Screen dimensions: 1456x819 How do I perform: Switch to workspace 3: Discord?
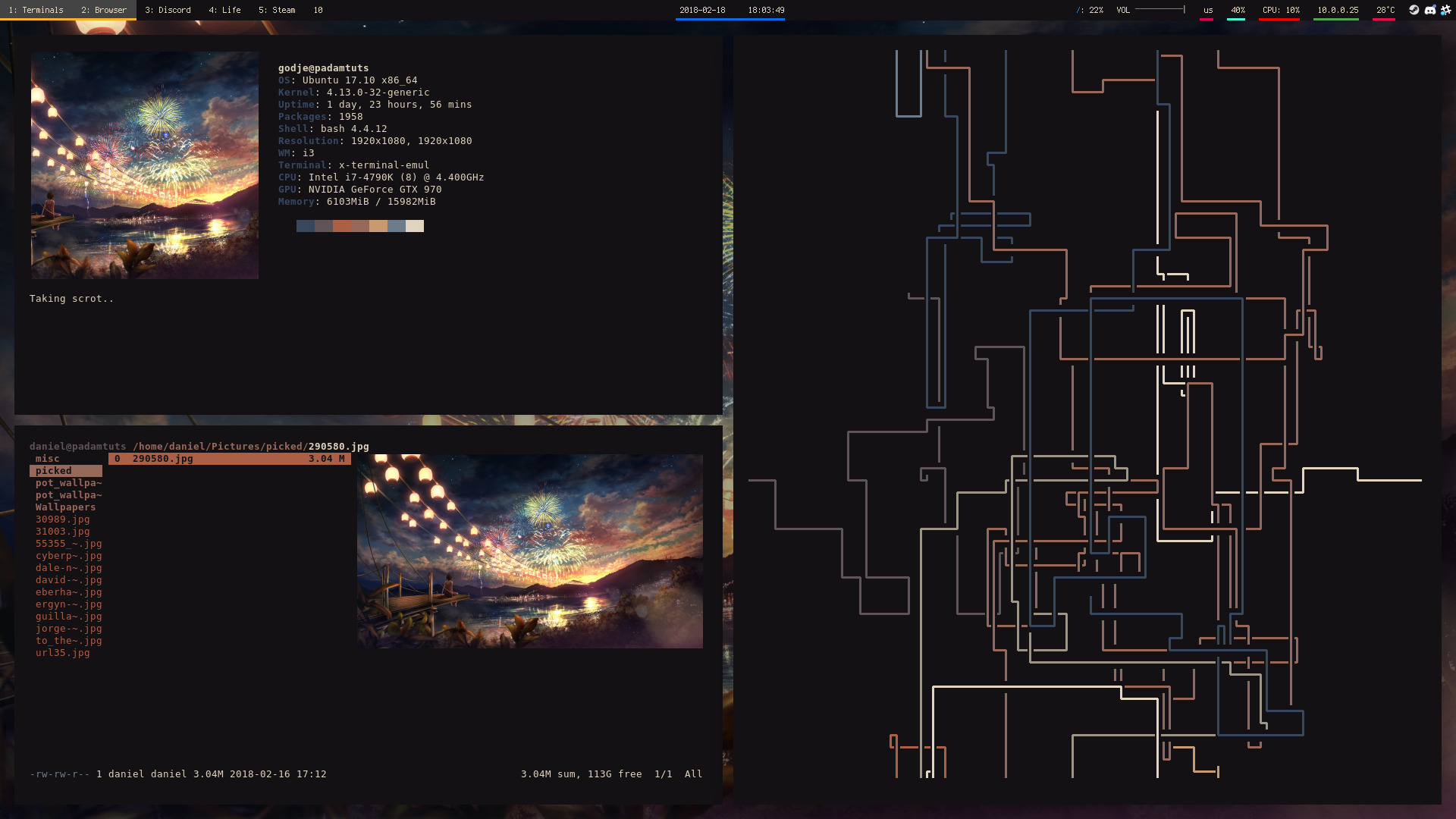168,10
